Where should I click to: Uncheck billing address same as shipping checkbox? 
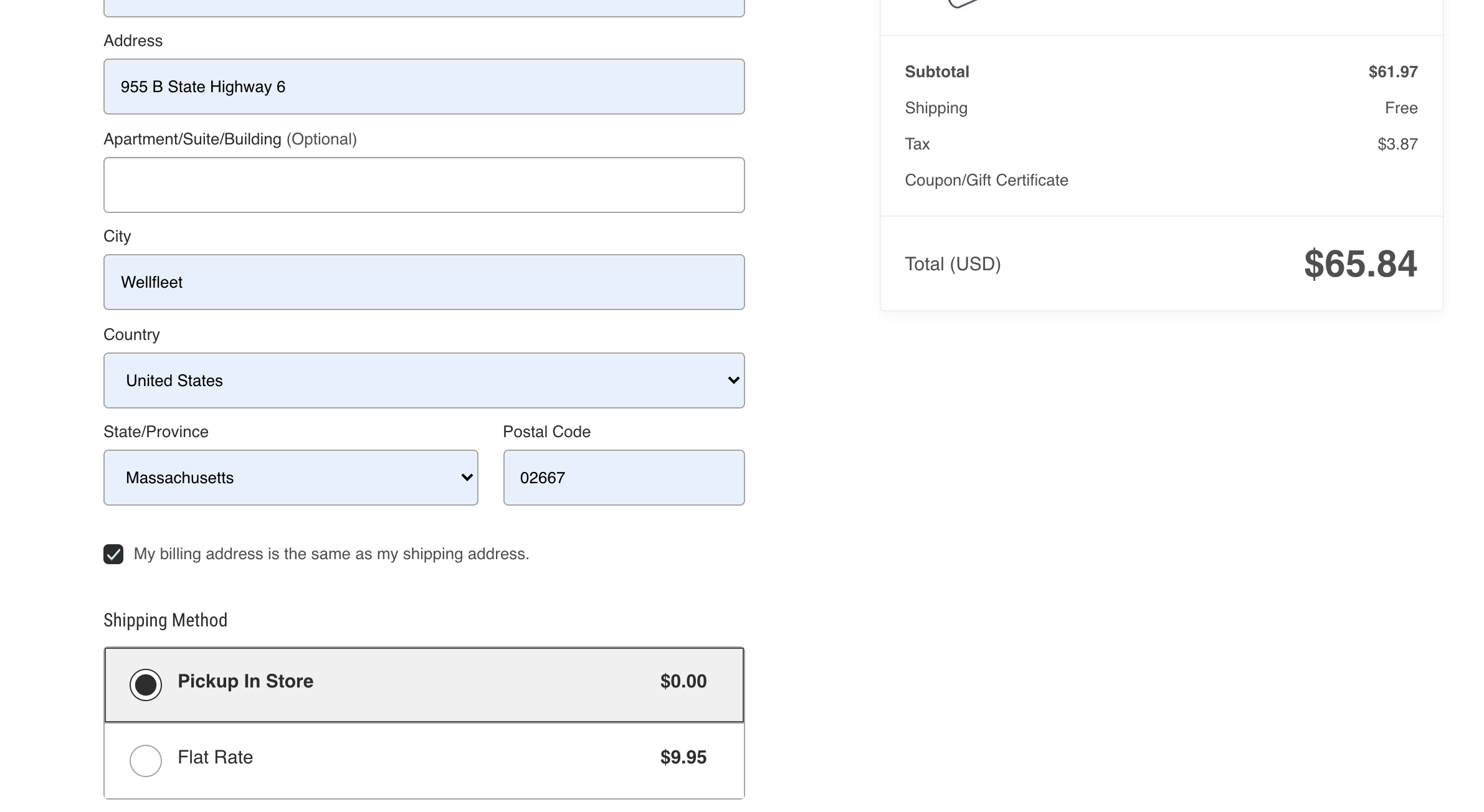[x=113, y=554]
